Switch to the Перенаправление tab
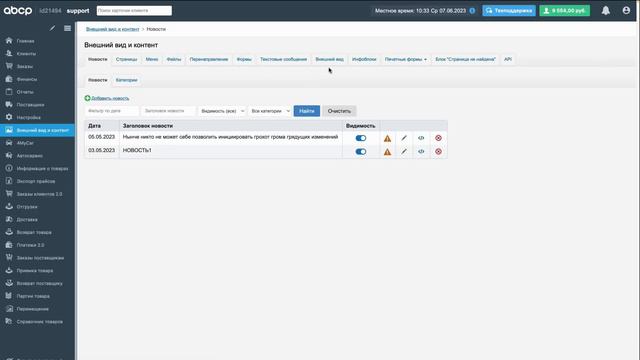The height and width of the screenshot is (360, 640). click(x=209, y=59)
